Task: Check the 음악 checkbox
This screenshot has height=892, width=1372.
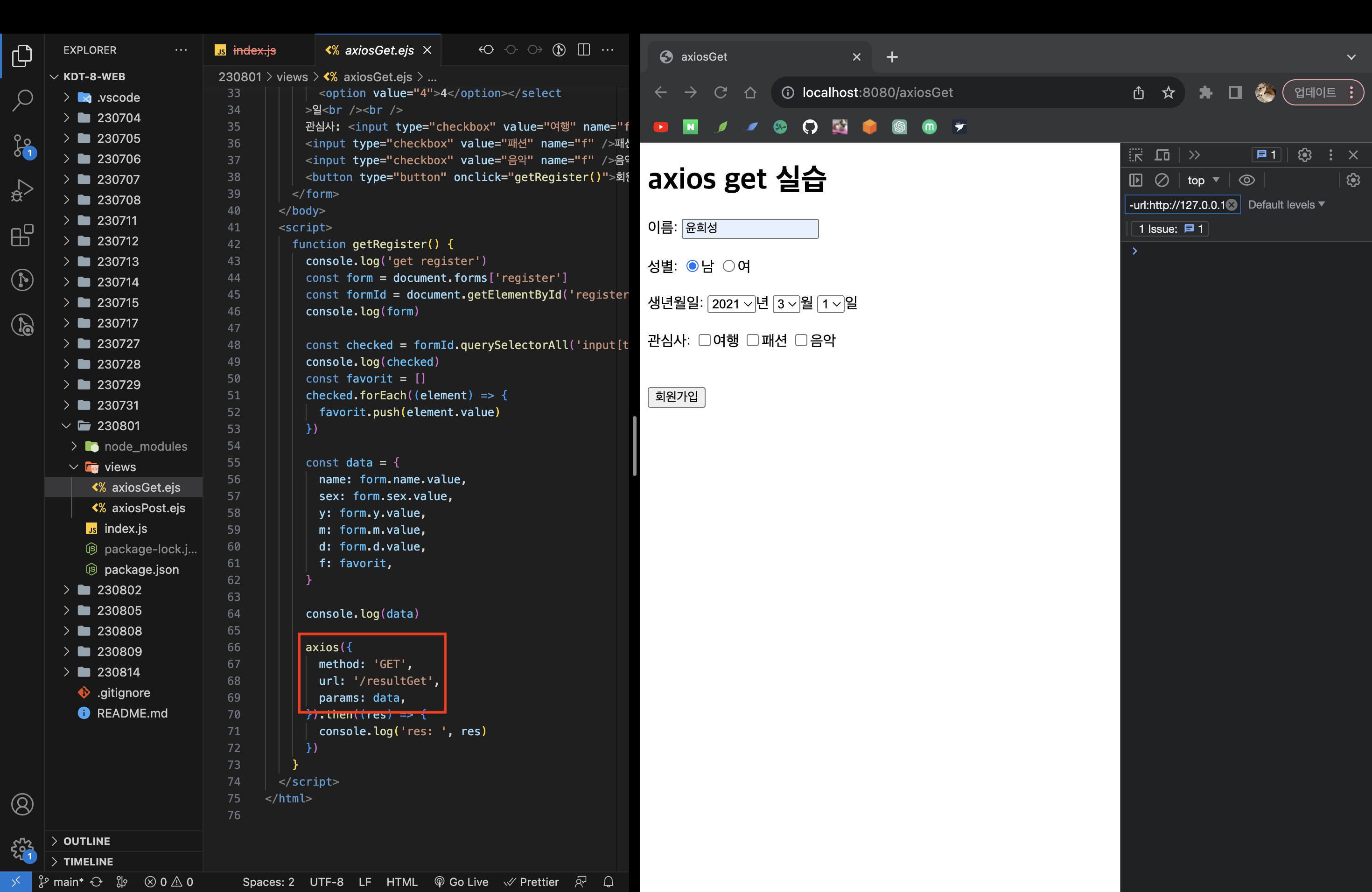Action: pyautogui.click(x=801, y=341)
